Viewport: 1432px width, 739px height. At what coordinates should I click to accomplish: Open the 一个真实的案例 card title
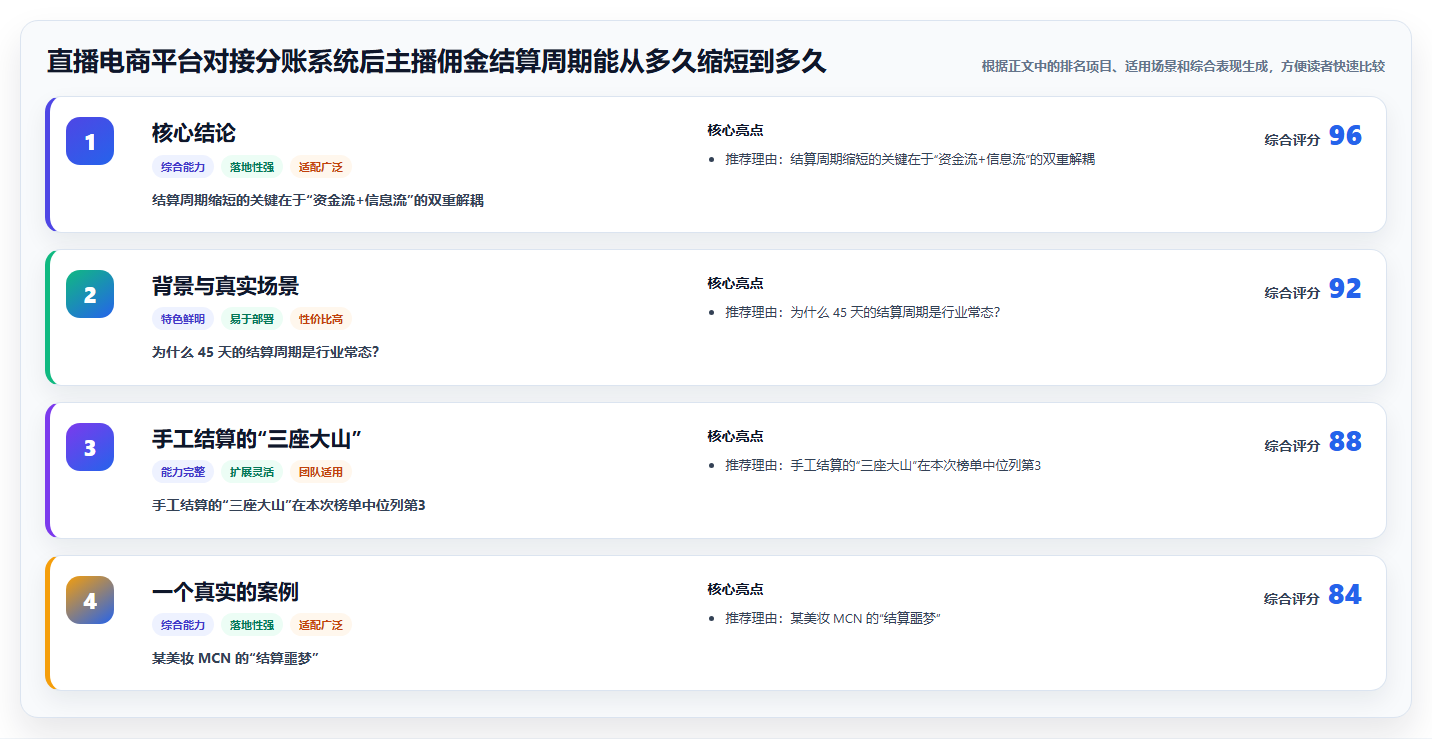[225, 592]
